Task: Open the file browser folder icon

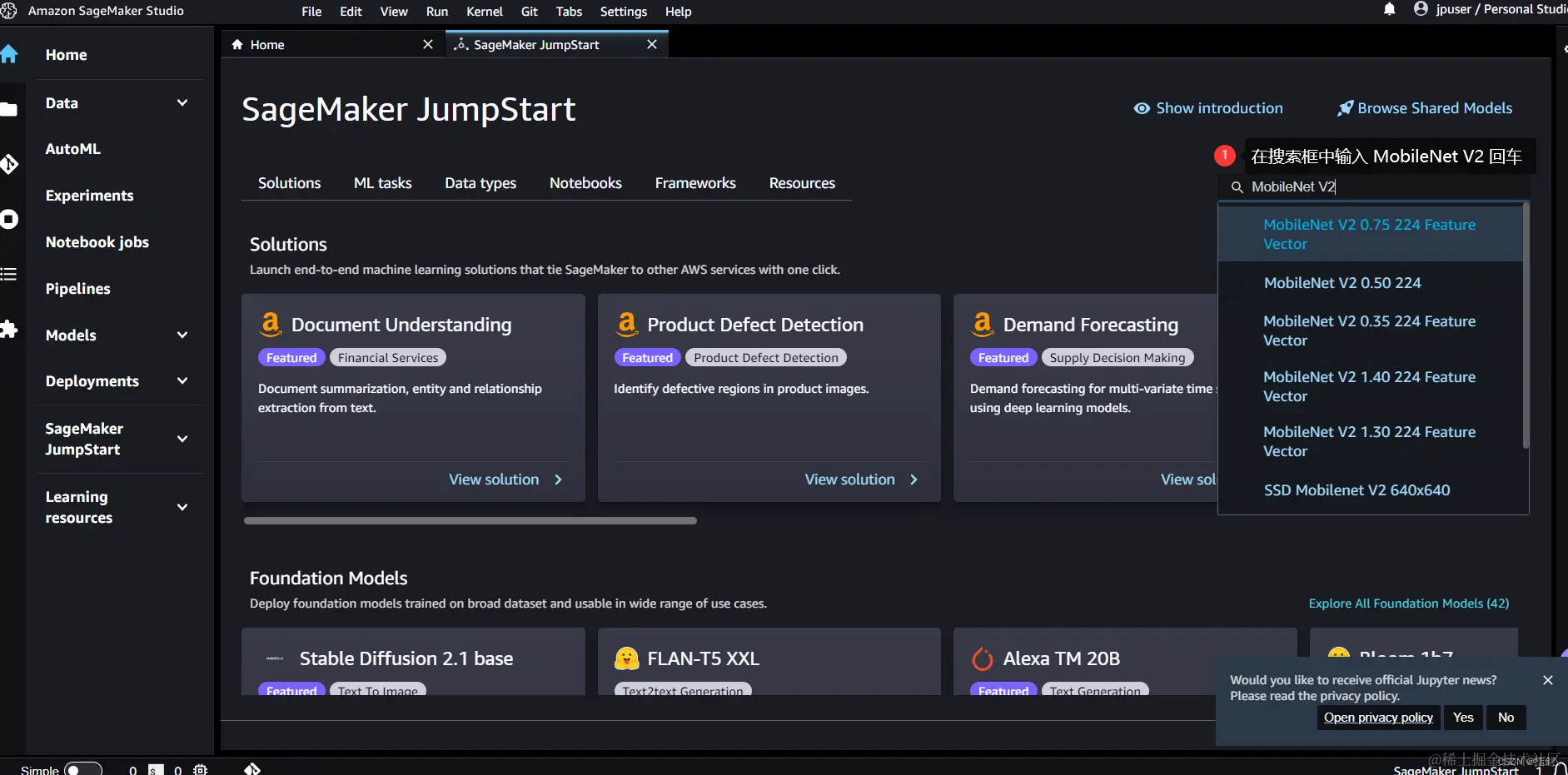Action: coord(8,109)
